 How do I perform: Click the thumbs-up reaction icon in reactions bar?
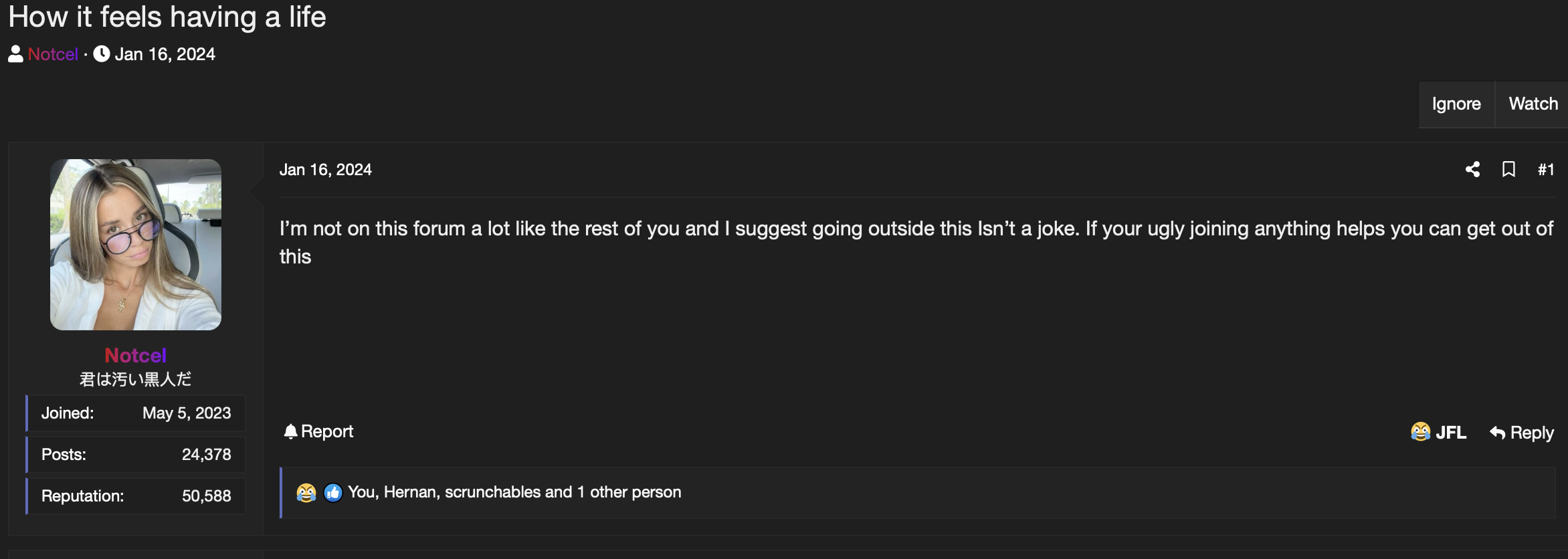(333, 493)
